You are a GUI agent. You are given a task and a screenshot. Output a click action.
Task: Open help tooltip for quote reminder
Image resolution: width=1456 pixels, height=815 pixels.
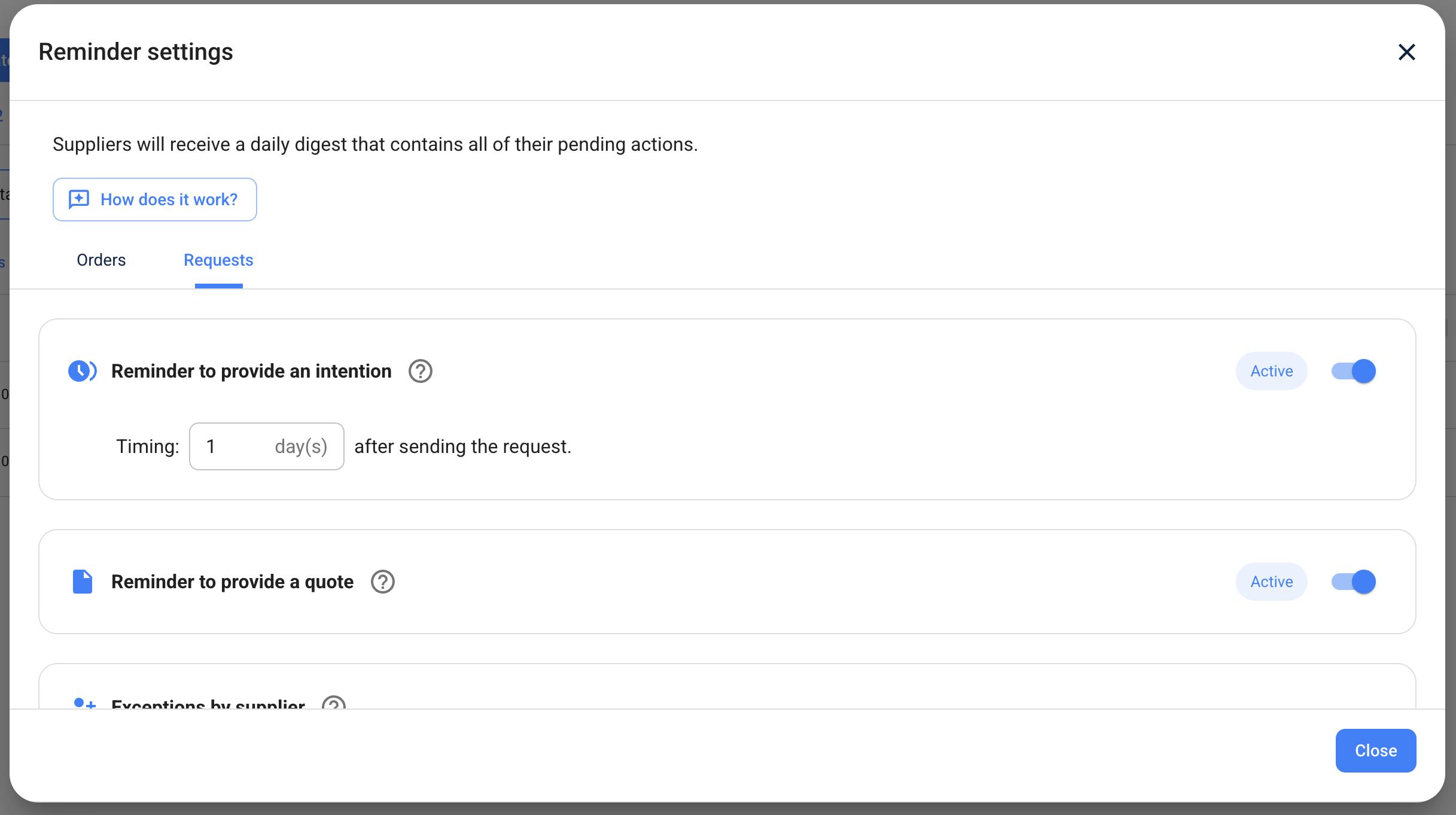click(383, 582)
